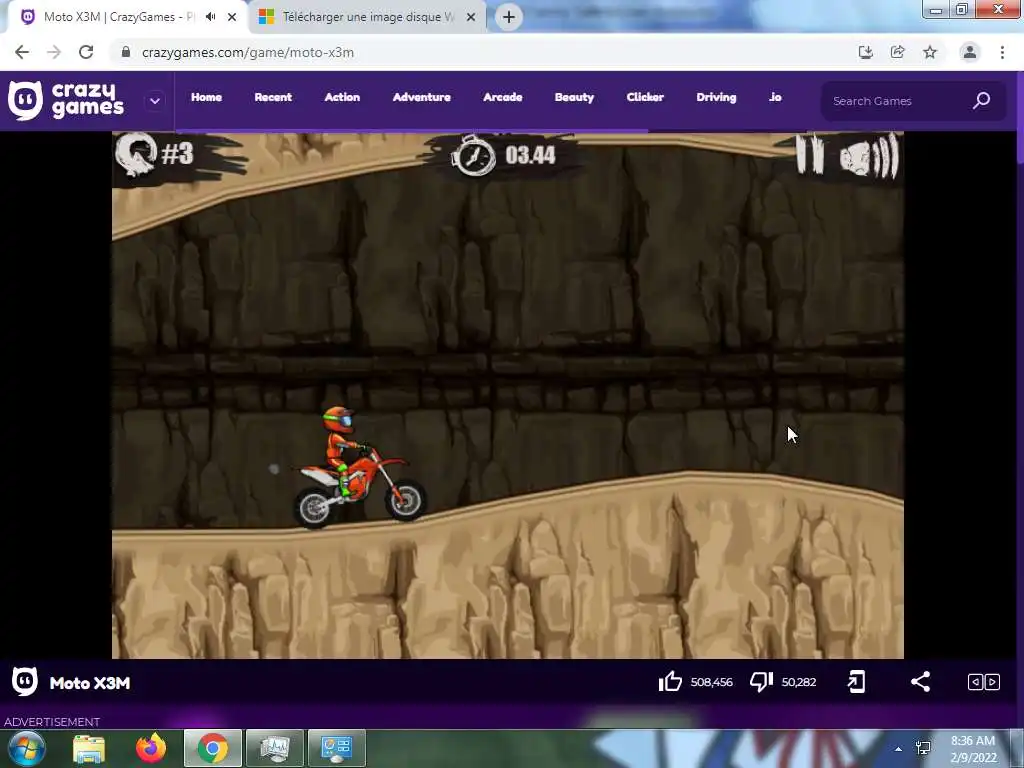Screen dimensions: 1024x768
Task: Open the resource monitor taskbar app
Action: [x=275, y=748]
